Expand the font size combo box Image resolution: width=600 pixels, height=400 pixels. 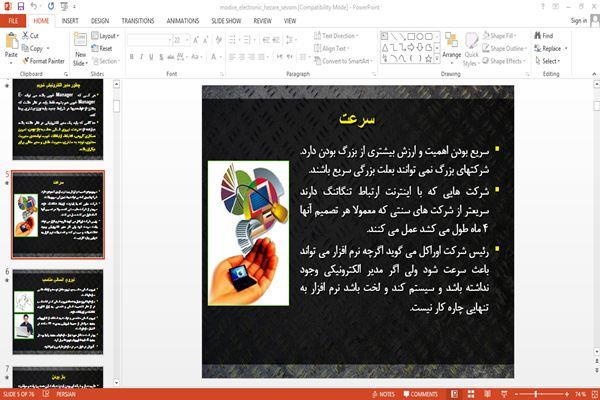pyautogui.click(x=187, y=40)
